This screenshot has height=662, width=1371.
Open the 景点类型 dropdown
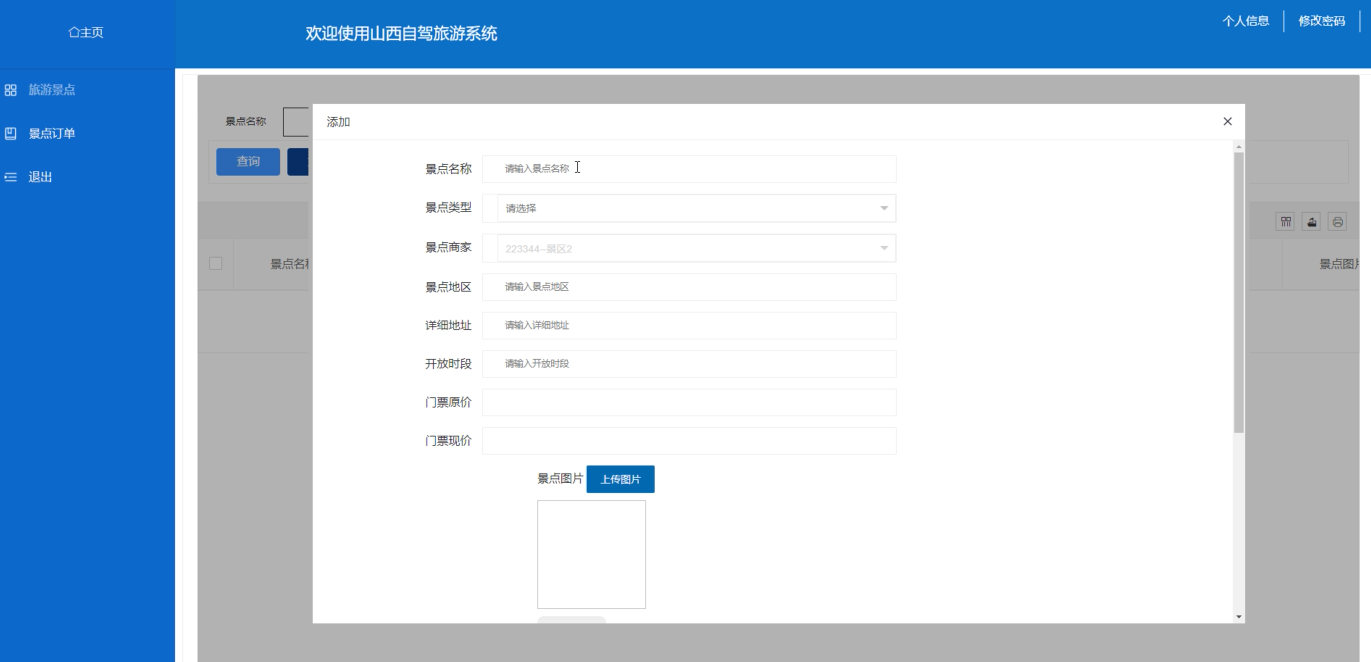point(689,208)
